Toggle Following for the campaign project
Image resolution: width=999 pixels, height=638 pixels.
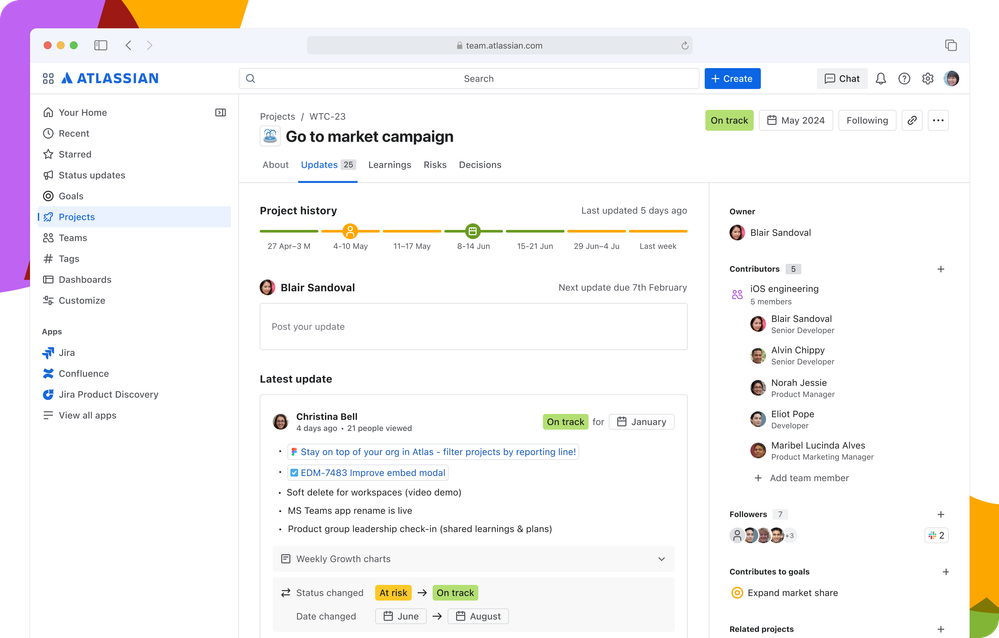pos(866,119)
